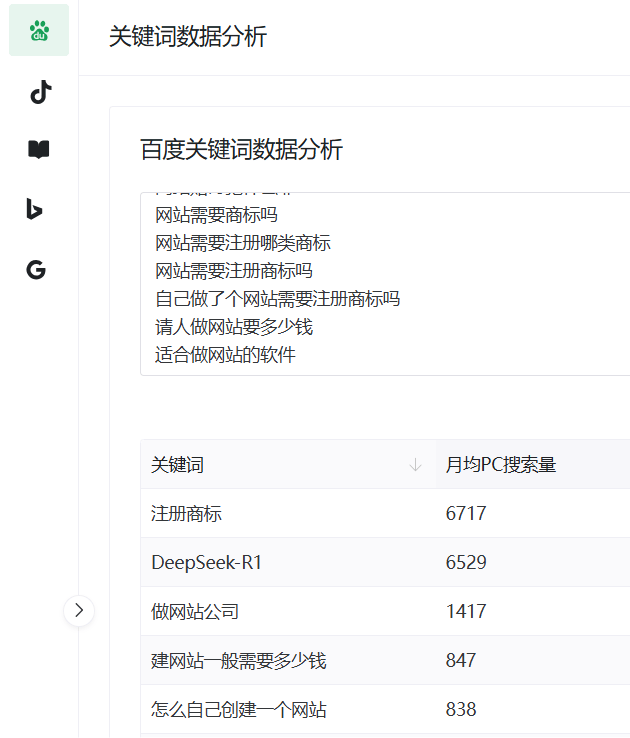Switch to the TikTok/Douyin sidebar icon

40,92
